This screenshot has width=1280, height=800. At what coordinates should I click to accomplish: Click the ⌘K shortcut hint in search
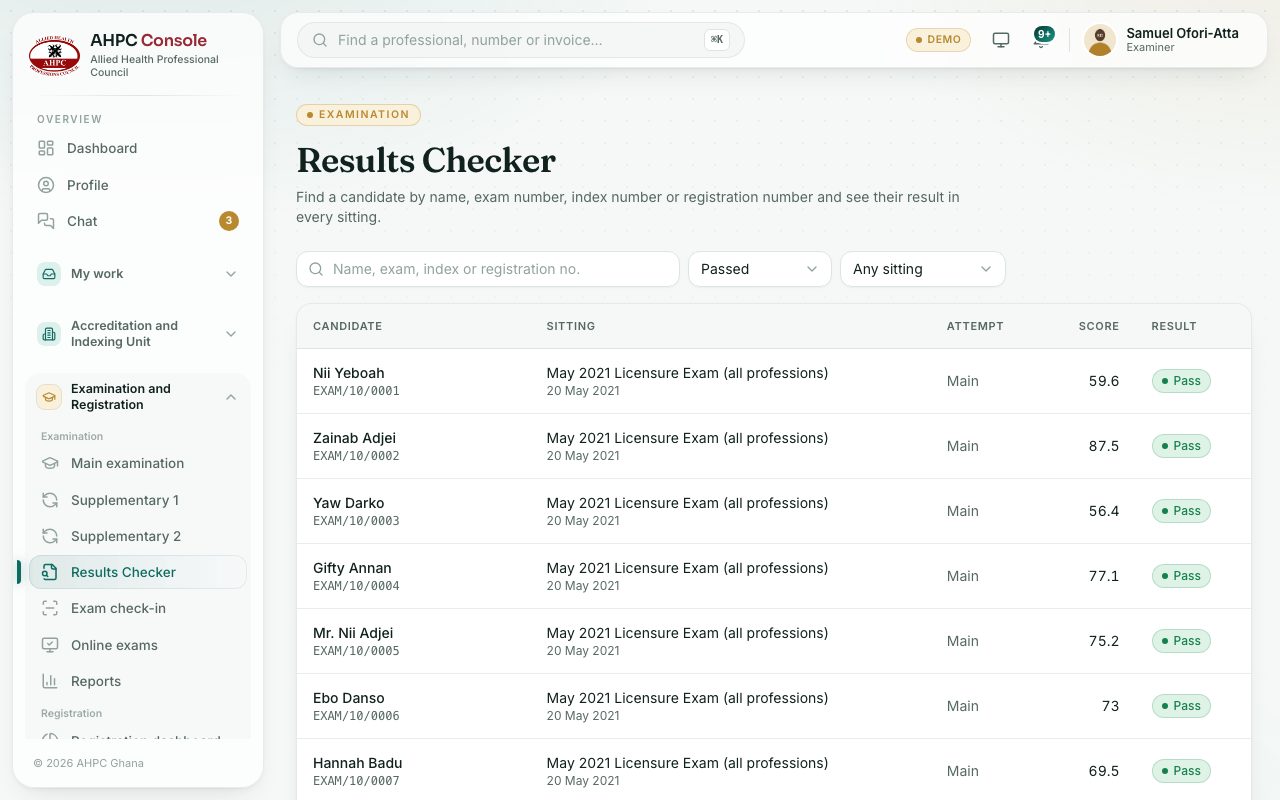tap(717, 40)
